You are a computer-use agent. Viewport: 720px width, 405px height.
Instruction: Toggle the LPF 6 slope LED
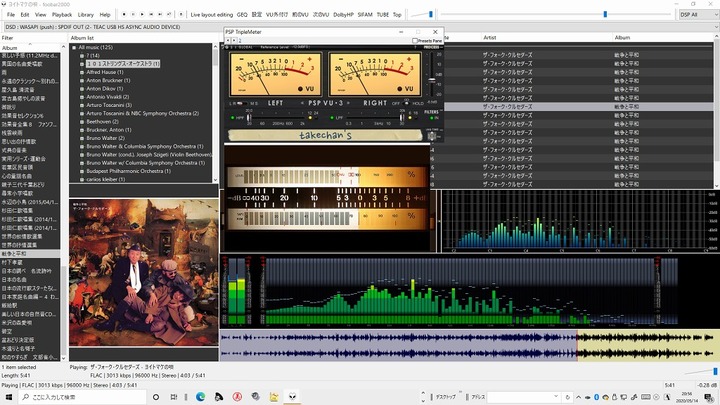pos(410,118)
